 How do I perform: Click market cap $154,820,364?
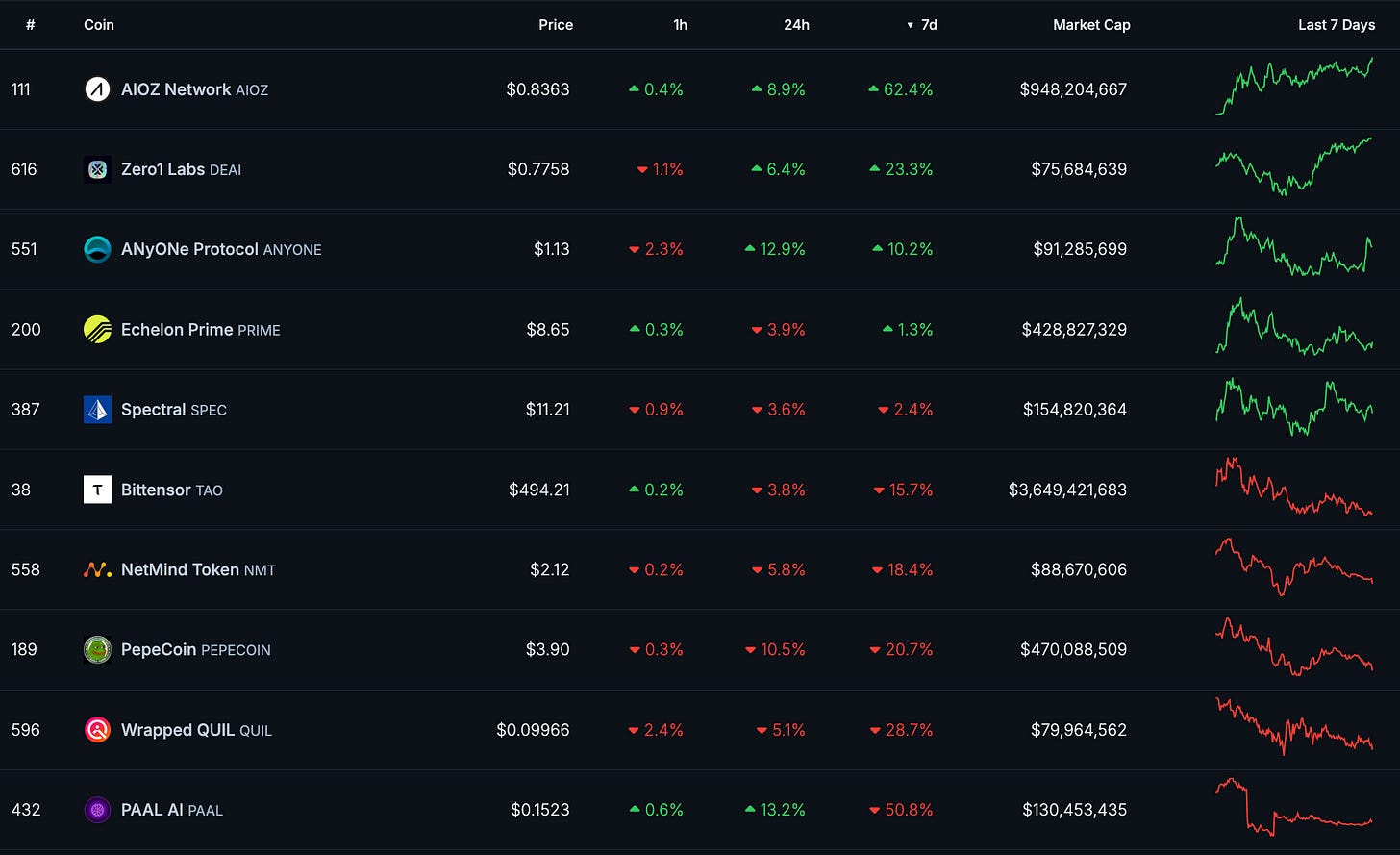click(1075, 410)
